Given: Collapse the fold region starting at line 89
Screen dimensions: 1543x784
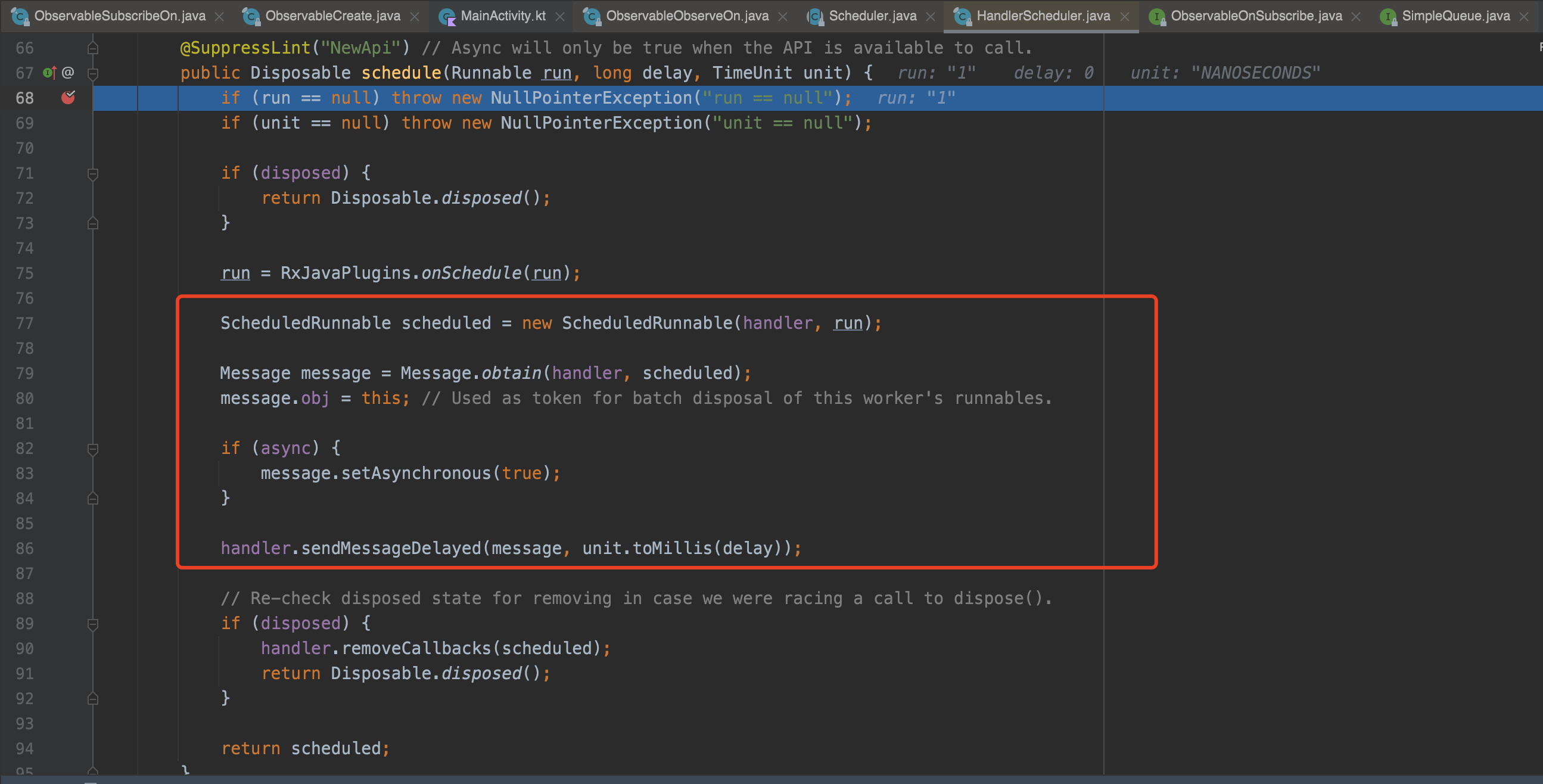Looking at the screenshot, I should pos(93,623).
